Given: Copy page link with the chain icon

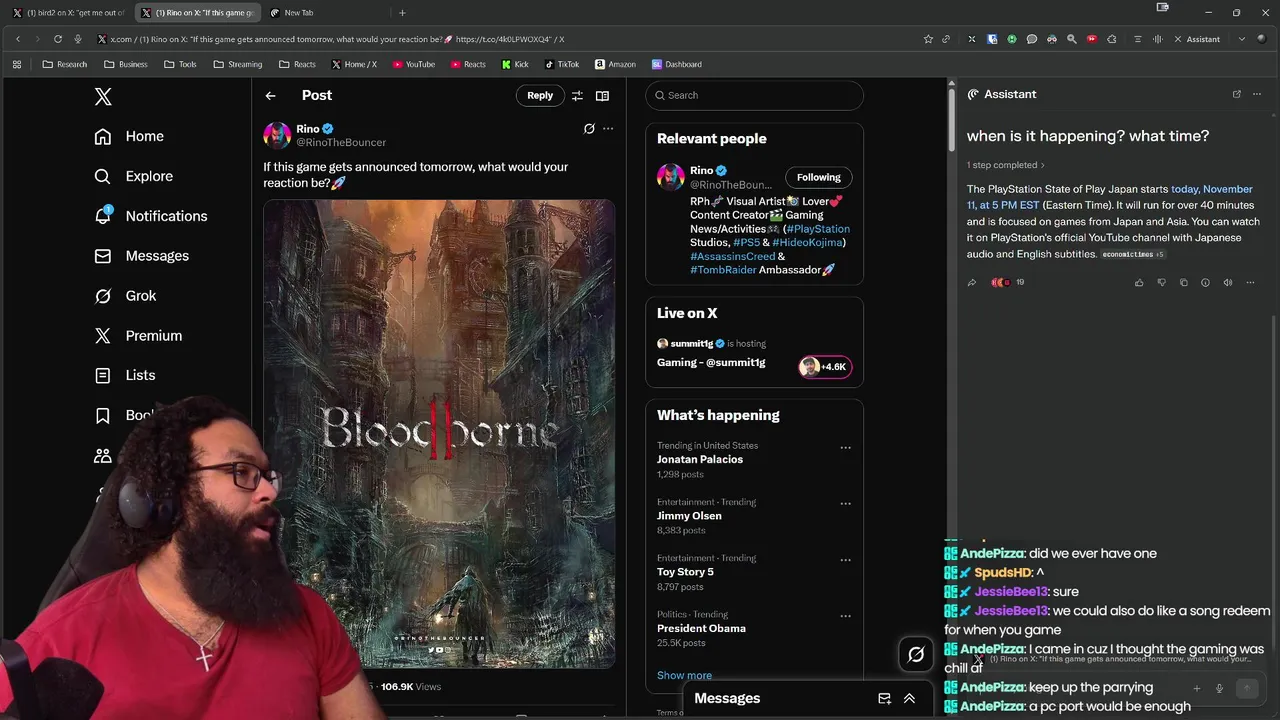Looking at the screenshot, I should [x=946, y=39].
